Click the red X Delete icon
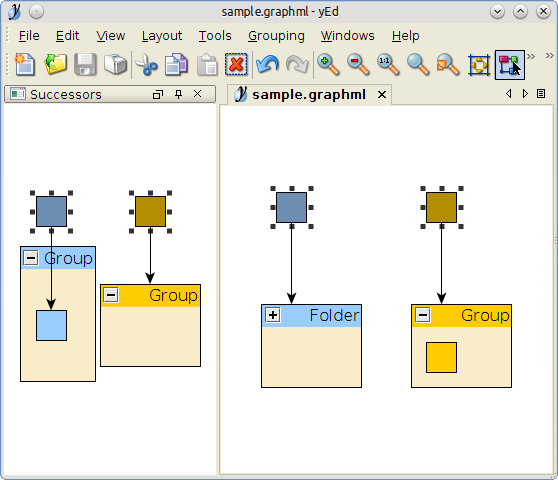 pos(236,64)
